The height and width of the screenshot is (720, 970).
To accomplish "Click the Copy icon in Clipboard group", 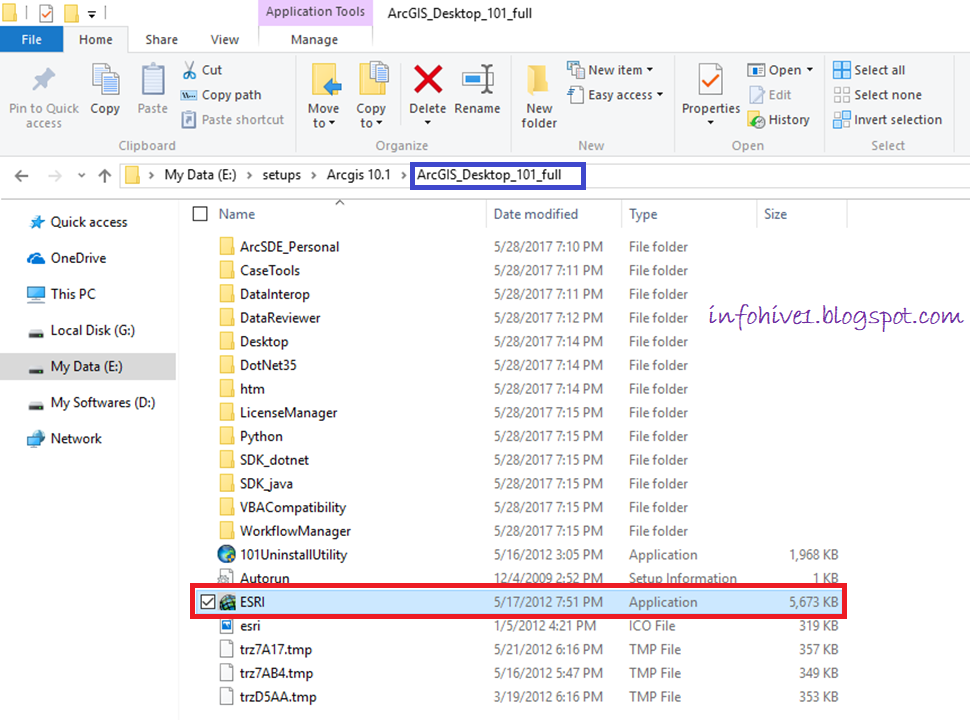I will tap(105, 79).
